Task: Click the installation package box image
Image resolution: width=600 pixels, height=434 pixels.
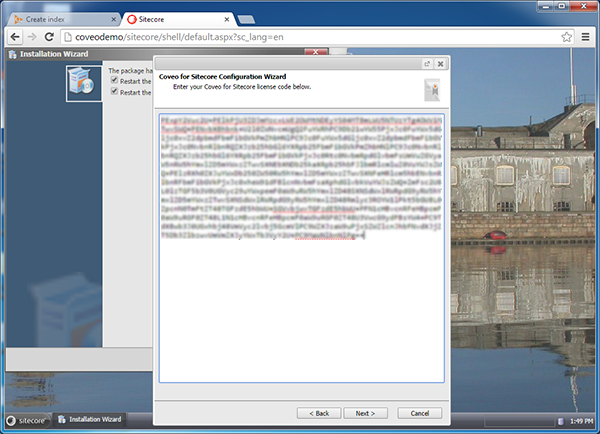Action: click(84, 83)
